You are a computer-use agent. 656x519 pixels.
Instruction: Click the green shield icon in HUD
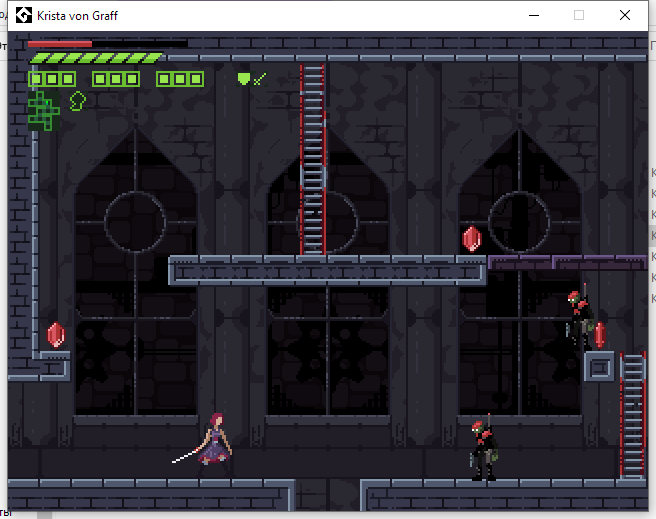(x=243, y=78)
